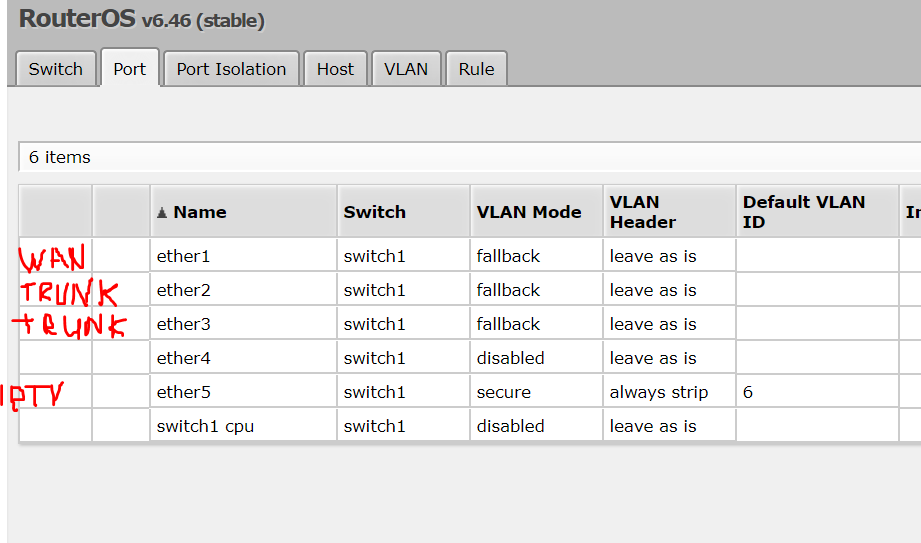Click the '6 items' count bar

click(x=60, y=157)
